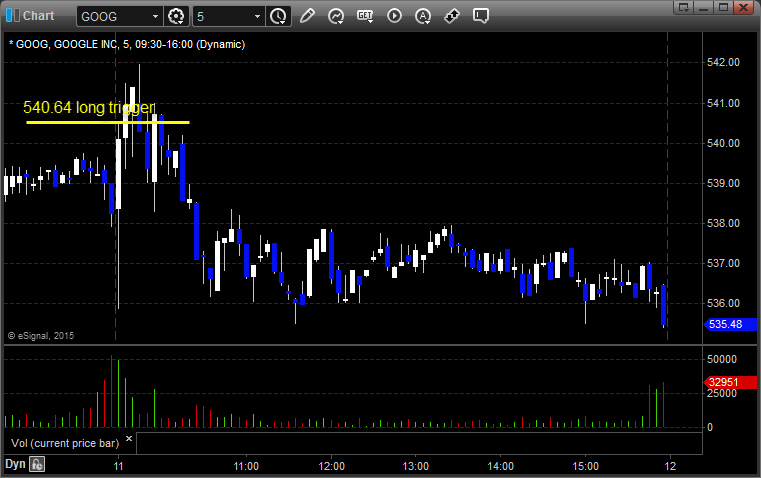Click the Vol (current price bar) label
Screen dimensions: 761x478
(65, 443)
